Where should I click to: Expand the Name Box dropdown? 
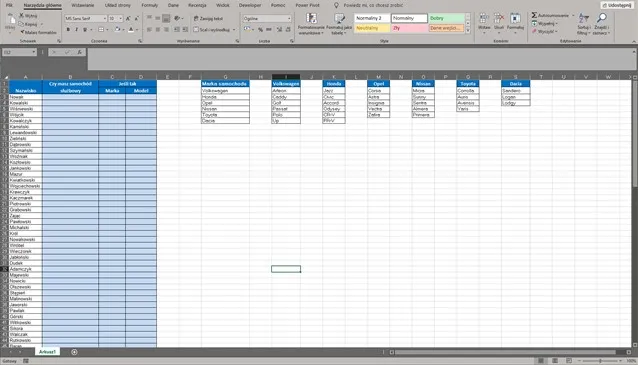pos(34,52)
